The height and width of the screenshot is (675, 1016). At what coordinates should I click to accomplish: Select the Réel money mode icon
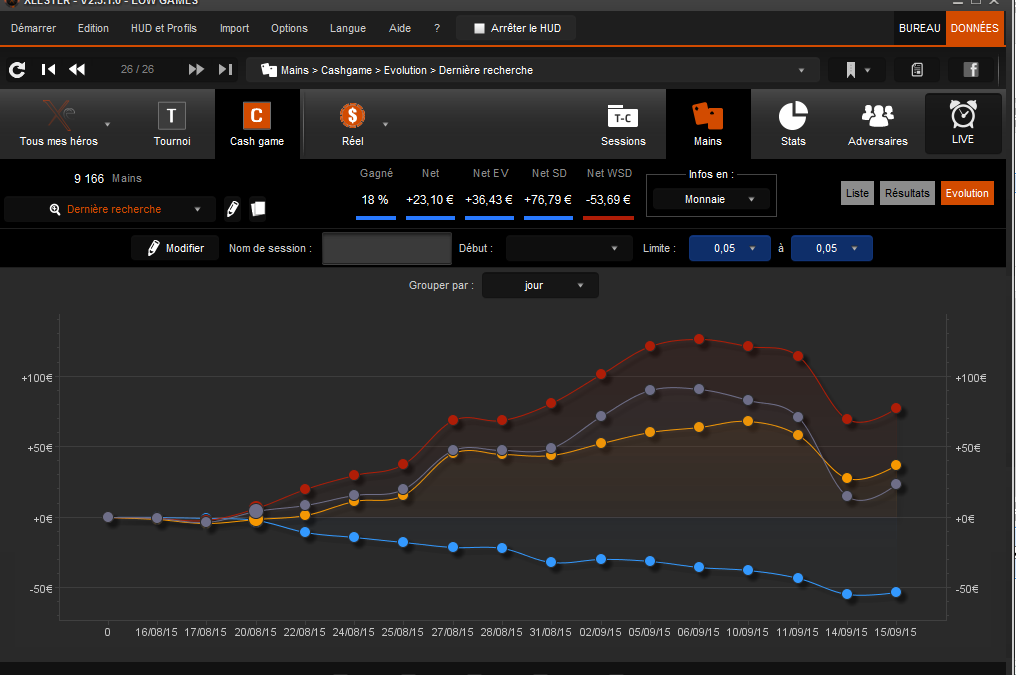coord(352,116)
